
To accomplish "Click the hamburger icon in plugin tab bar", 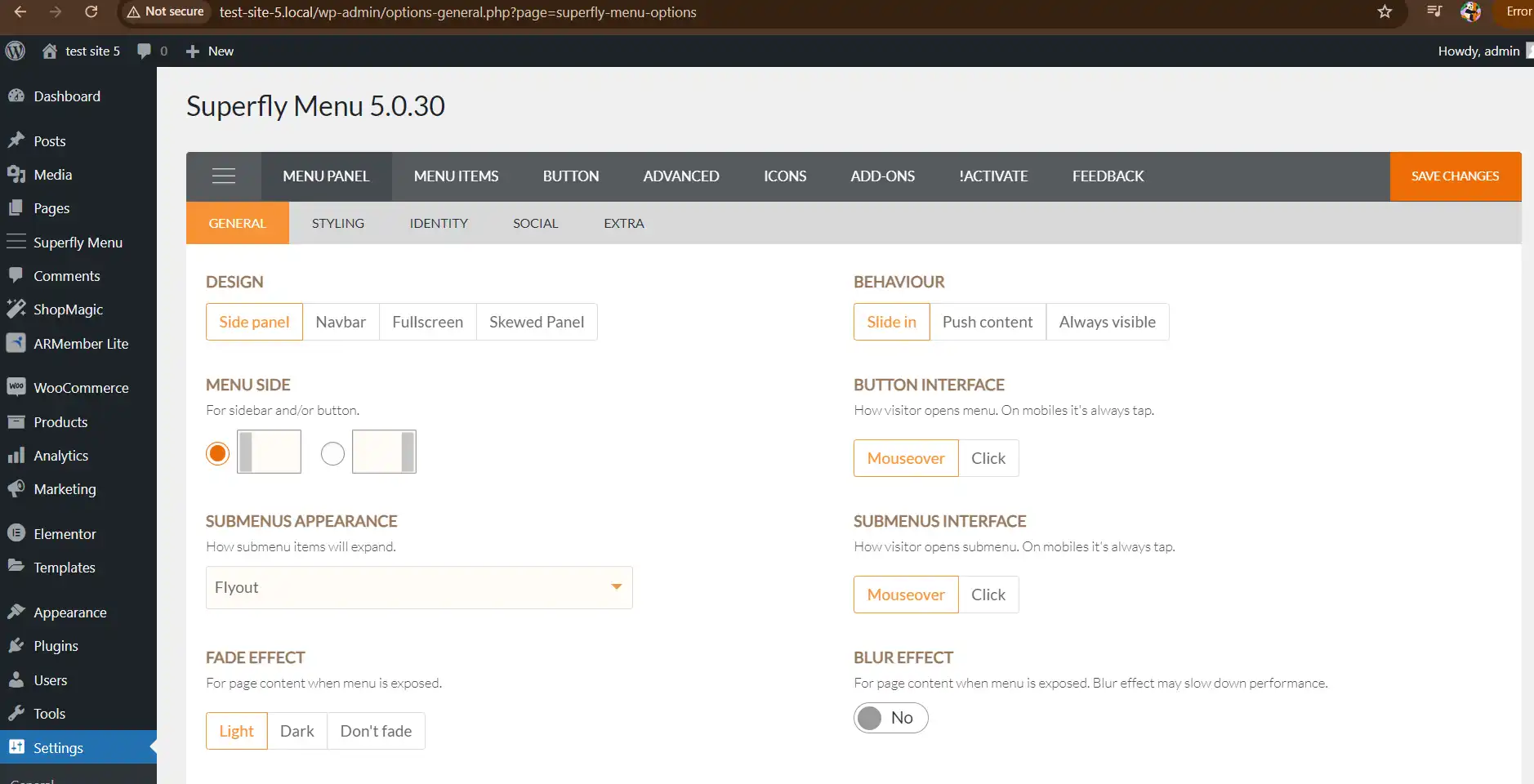I will [x=224, y=176].
